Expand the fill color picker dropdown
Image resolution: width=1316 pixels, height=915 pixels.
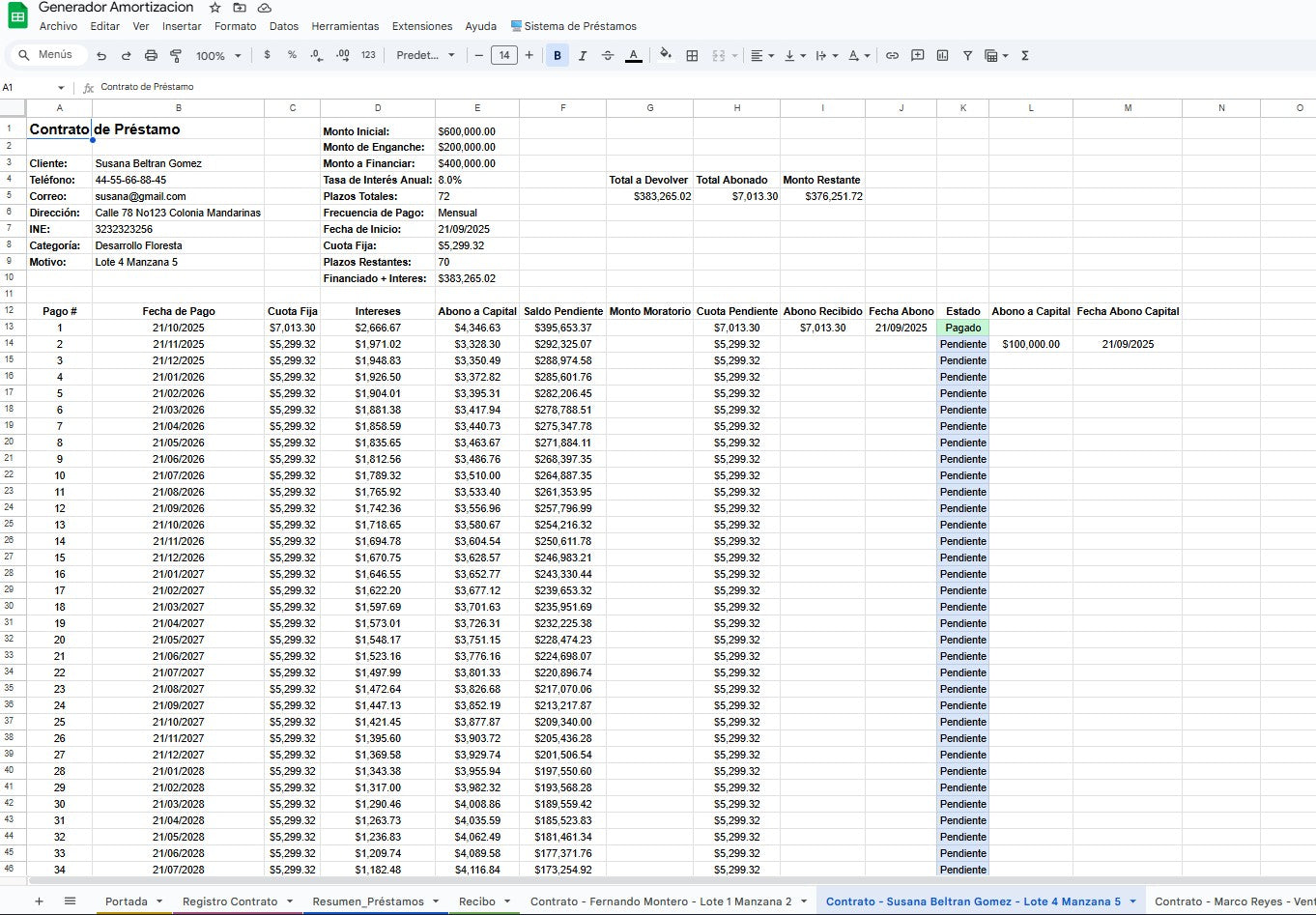coord(666,55)
